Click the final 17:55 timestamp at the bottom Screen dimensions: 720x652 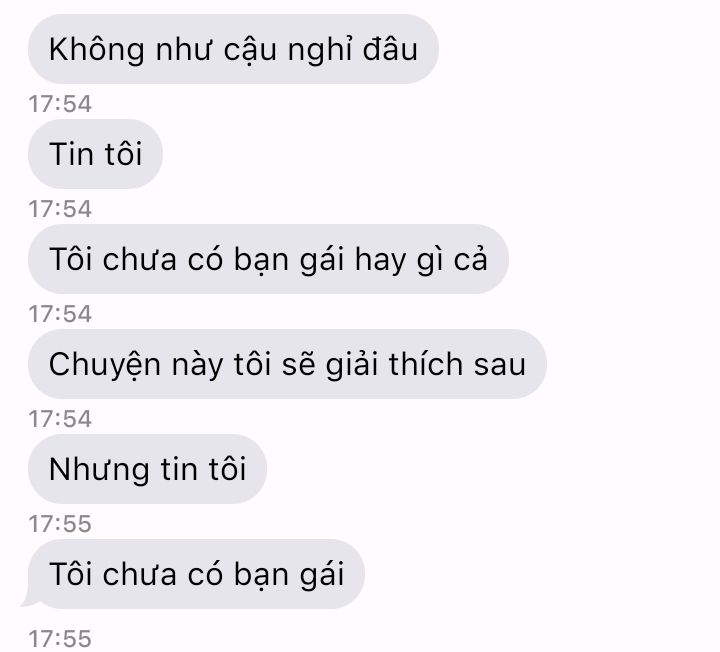pyautogui.click(x=60, y=639)
